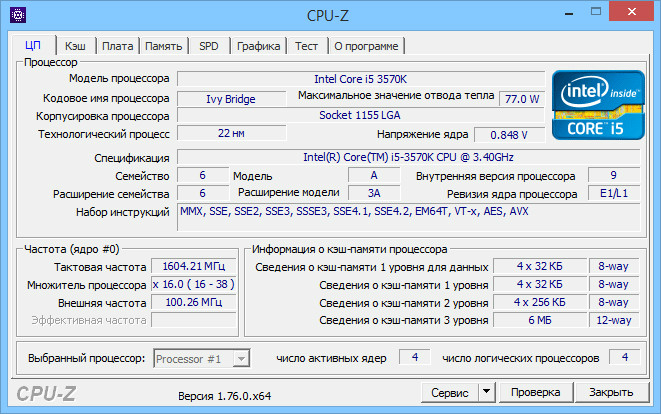This screenshot has width=661, height=414.
Task: Click the revision value E1/L1
Action: tap(614, 193)
